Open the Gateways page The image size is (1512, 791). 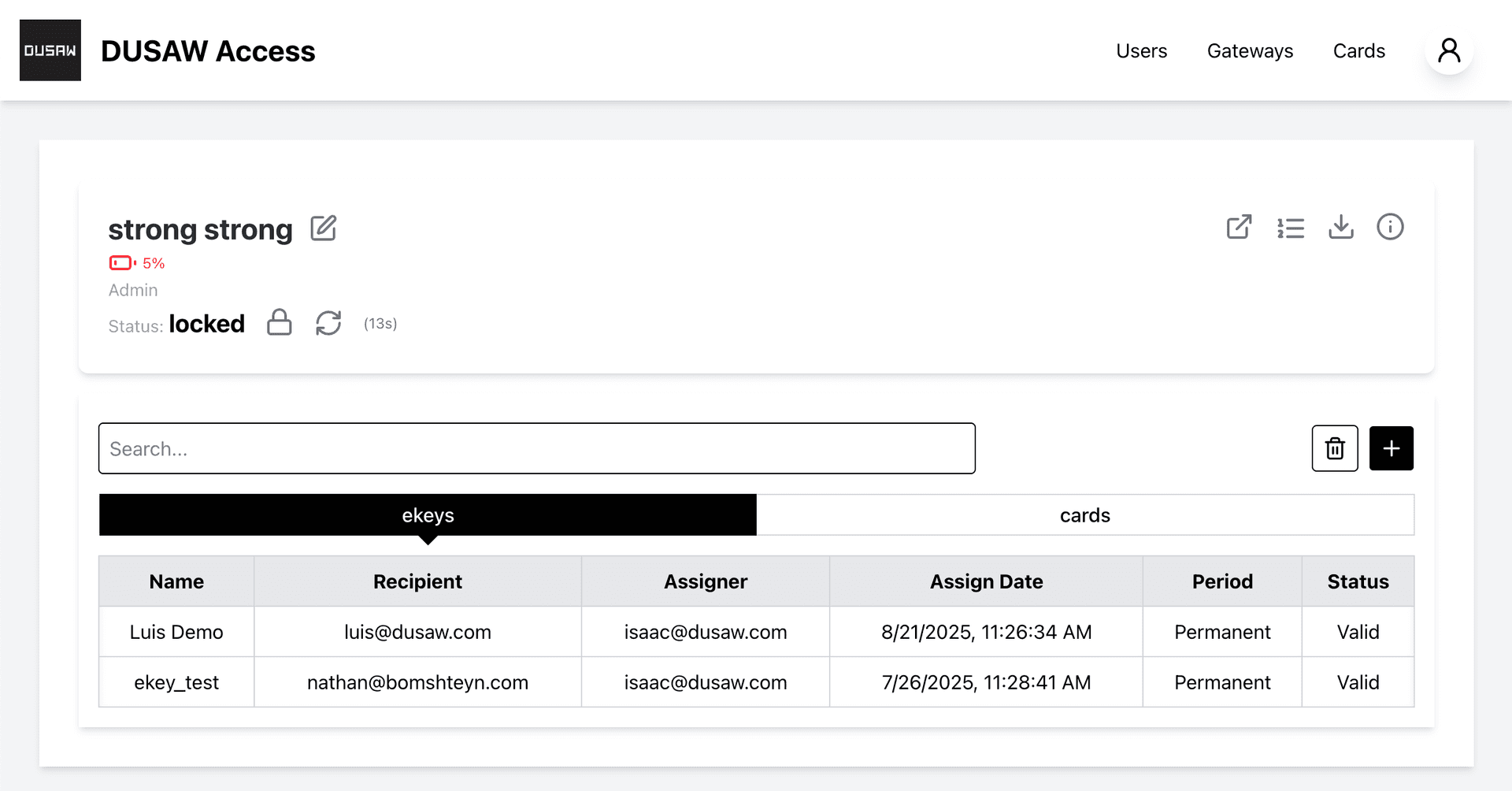(x=1250, y=50)
